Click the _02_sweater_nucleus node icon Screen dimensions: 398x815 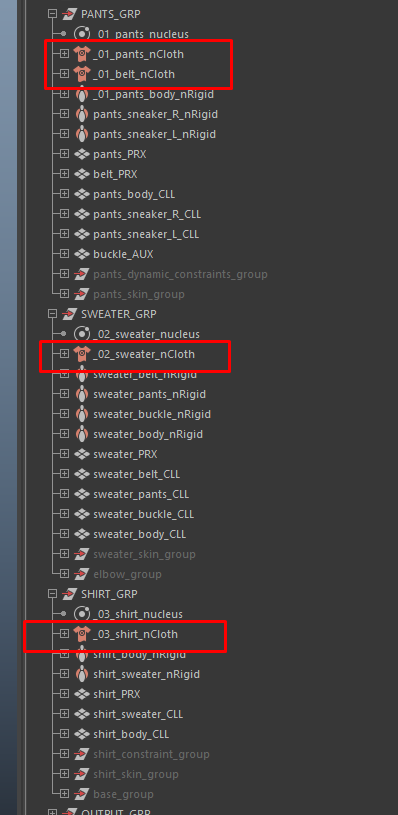(82, 334)
